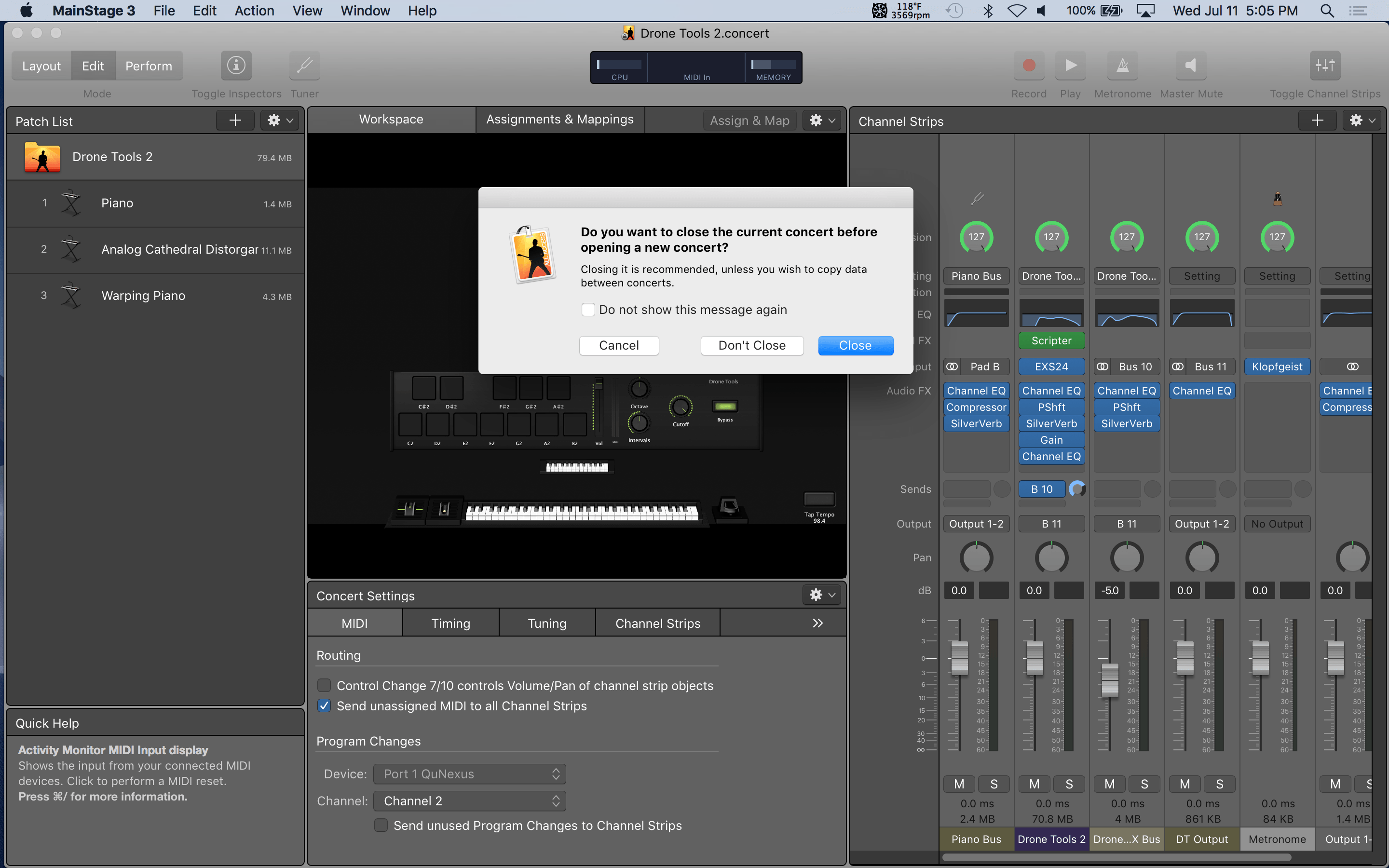Open the Patch List gear action menu

pyautogui.click(x=280, y=120)
